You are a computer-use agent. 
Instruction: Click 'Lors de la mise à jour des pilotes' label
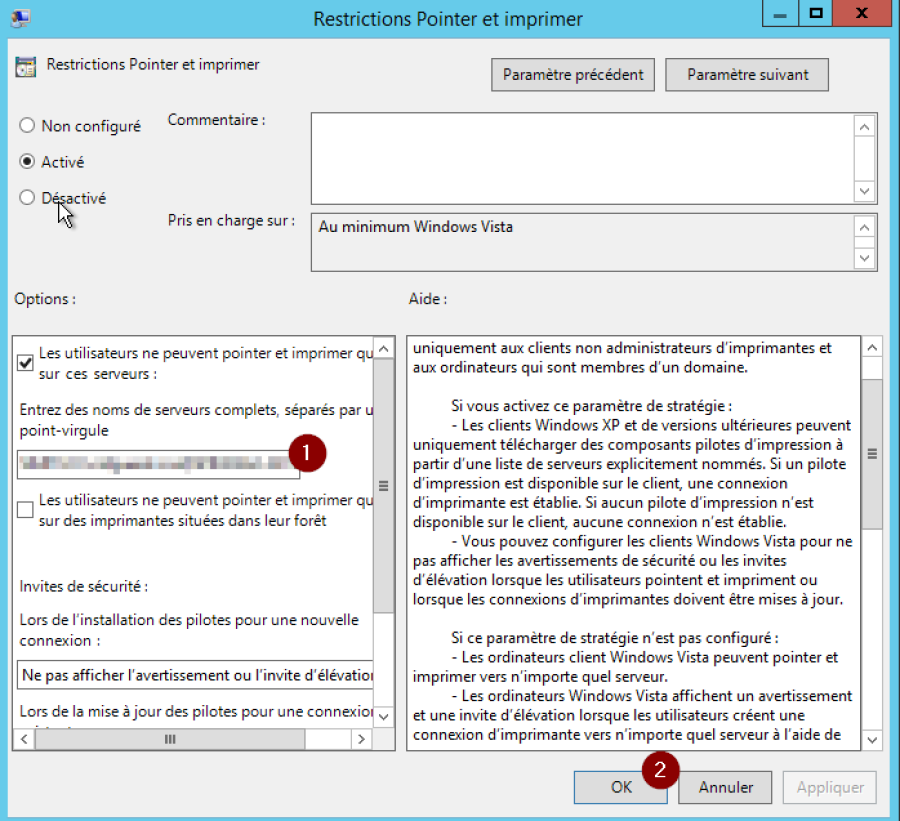pyautogui.click(x=196, y=711)
